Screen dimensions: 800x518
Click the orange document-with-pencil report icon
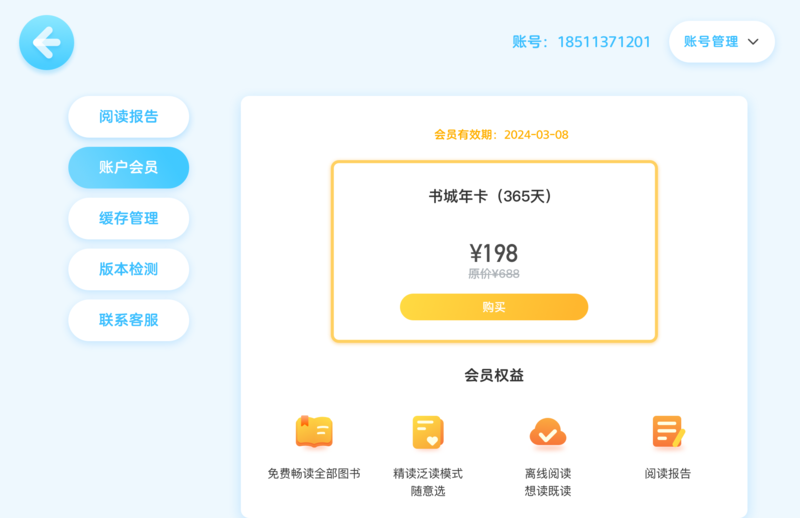pyautogui.click(x=668, y=432)
